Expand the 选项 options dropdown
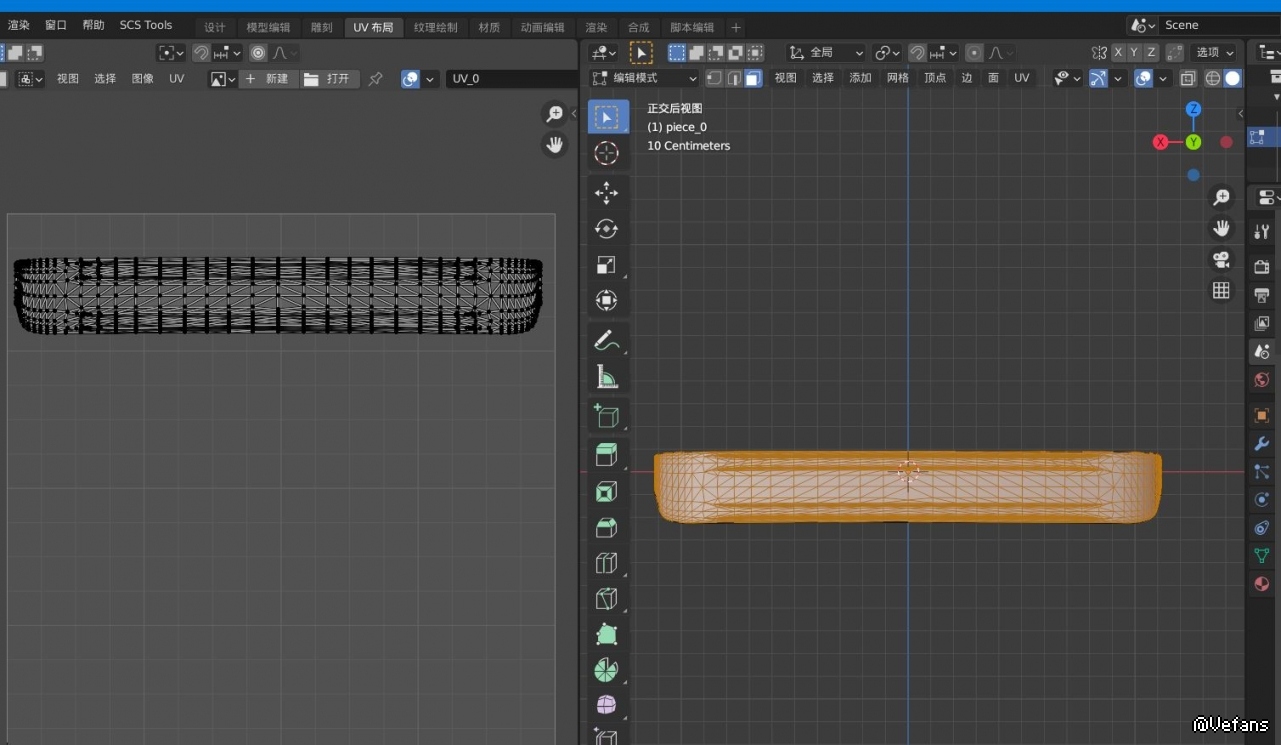 [x=1215, y=53]
